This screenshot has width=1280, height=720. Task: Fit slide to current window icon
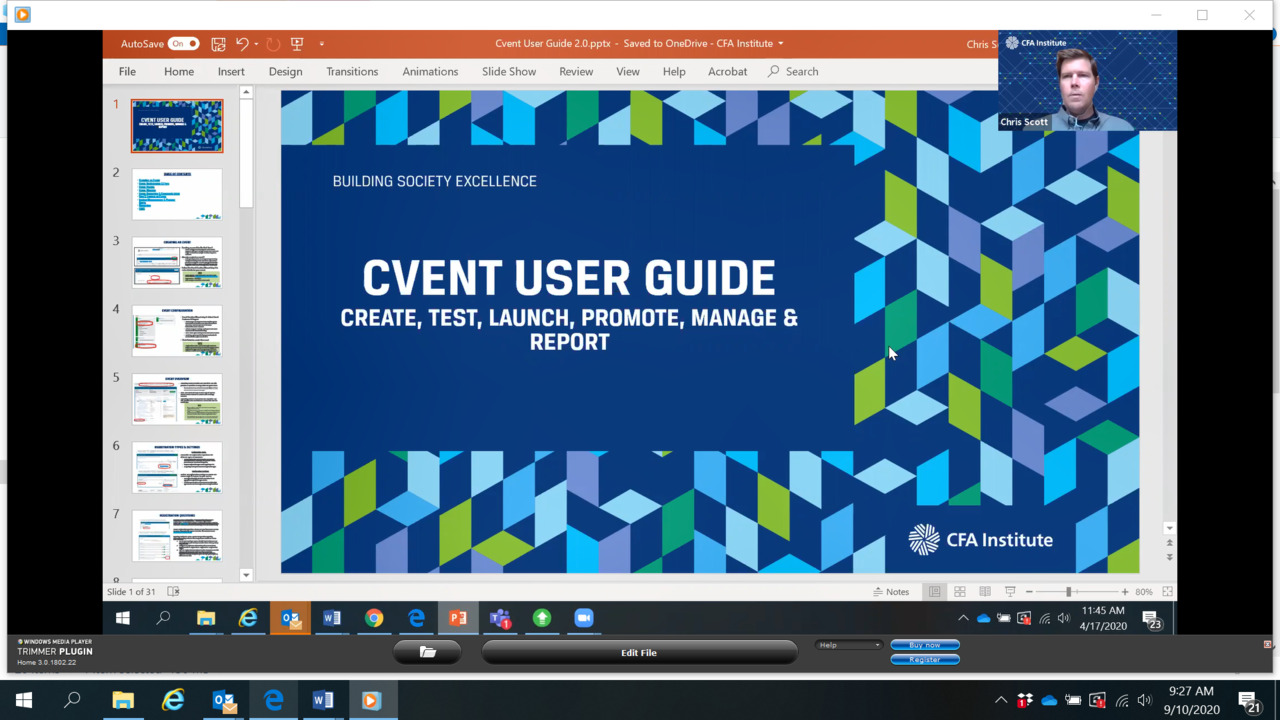1167,592
